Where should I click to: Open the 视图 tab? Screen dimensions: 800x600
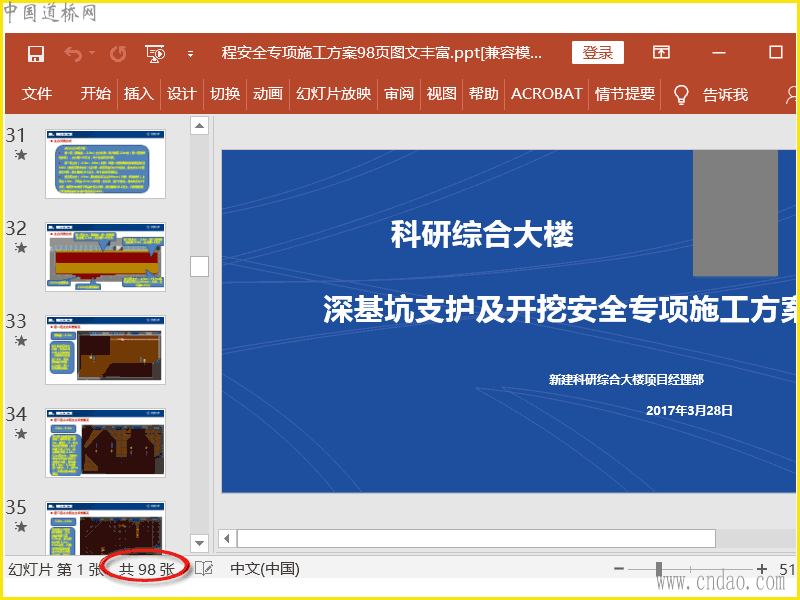(x=441, y=94)
